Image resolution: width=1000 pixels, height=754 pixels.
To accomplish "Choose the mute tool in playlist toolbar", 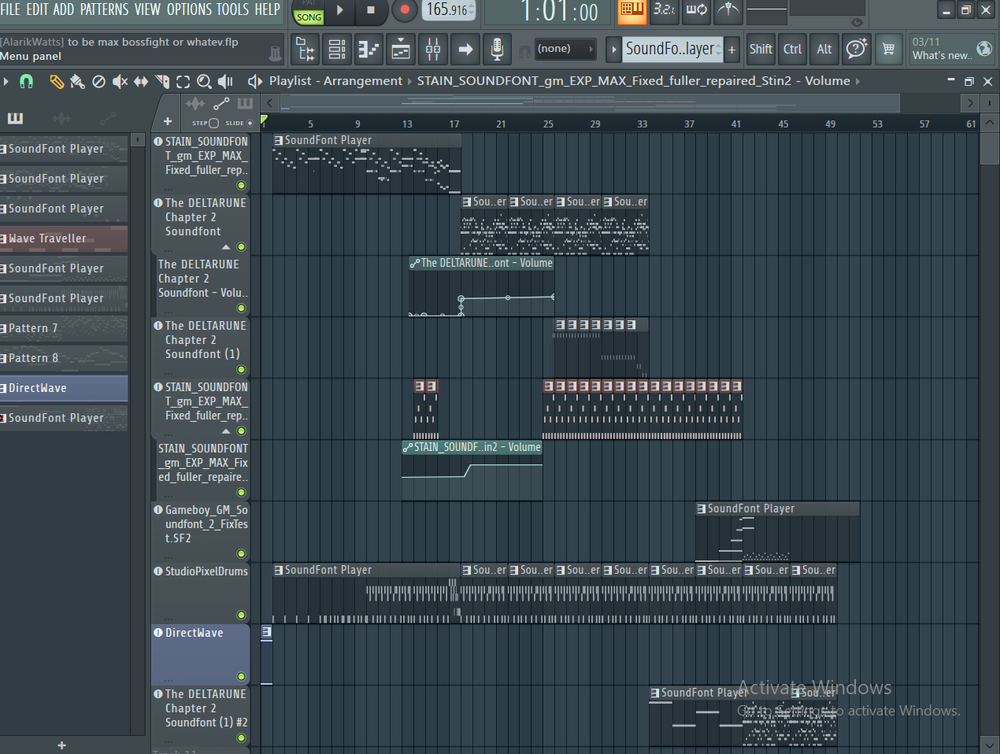I will pyautogui.click(x=120, y=81).
